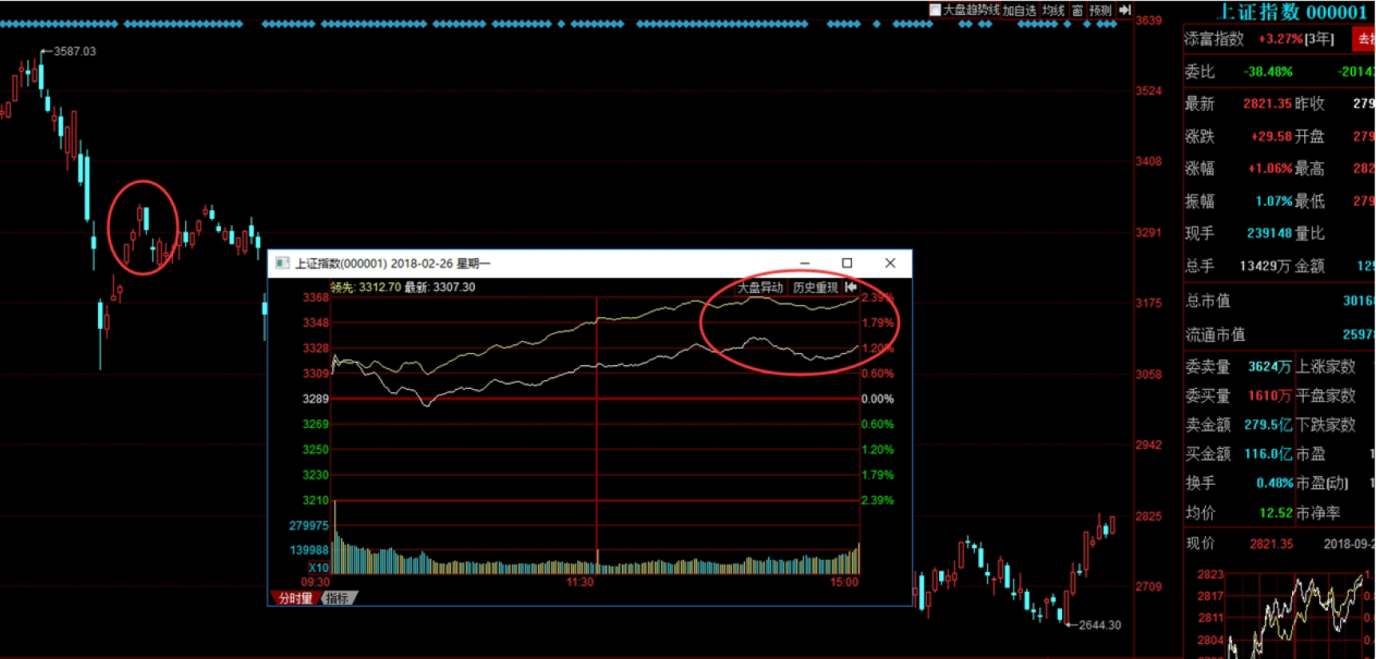Click the 预测 toolbar button

(x=1100, y=10)
